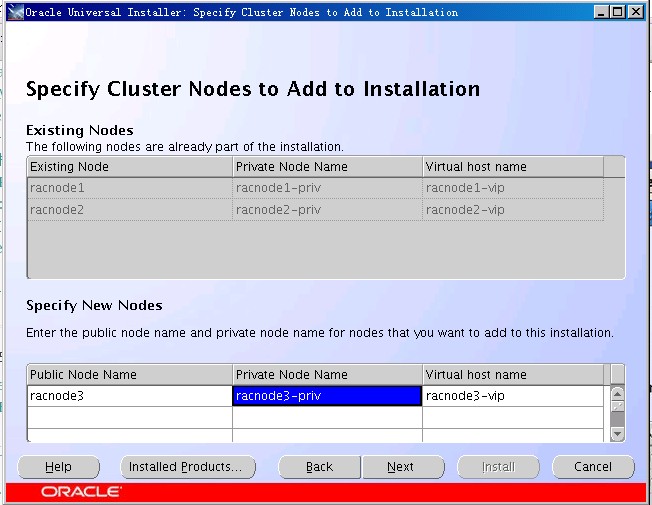This screenshot has height=505, width=652.
Task: Click the new nodes scrollbar down arrow
Action: pos(617,434)
